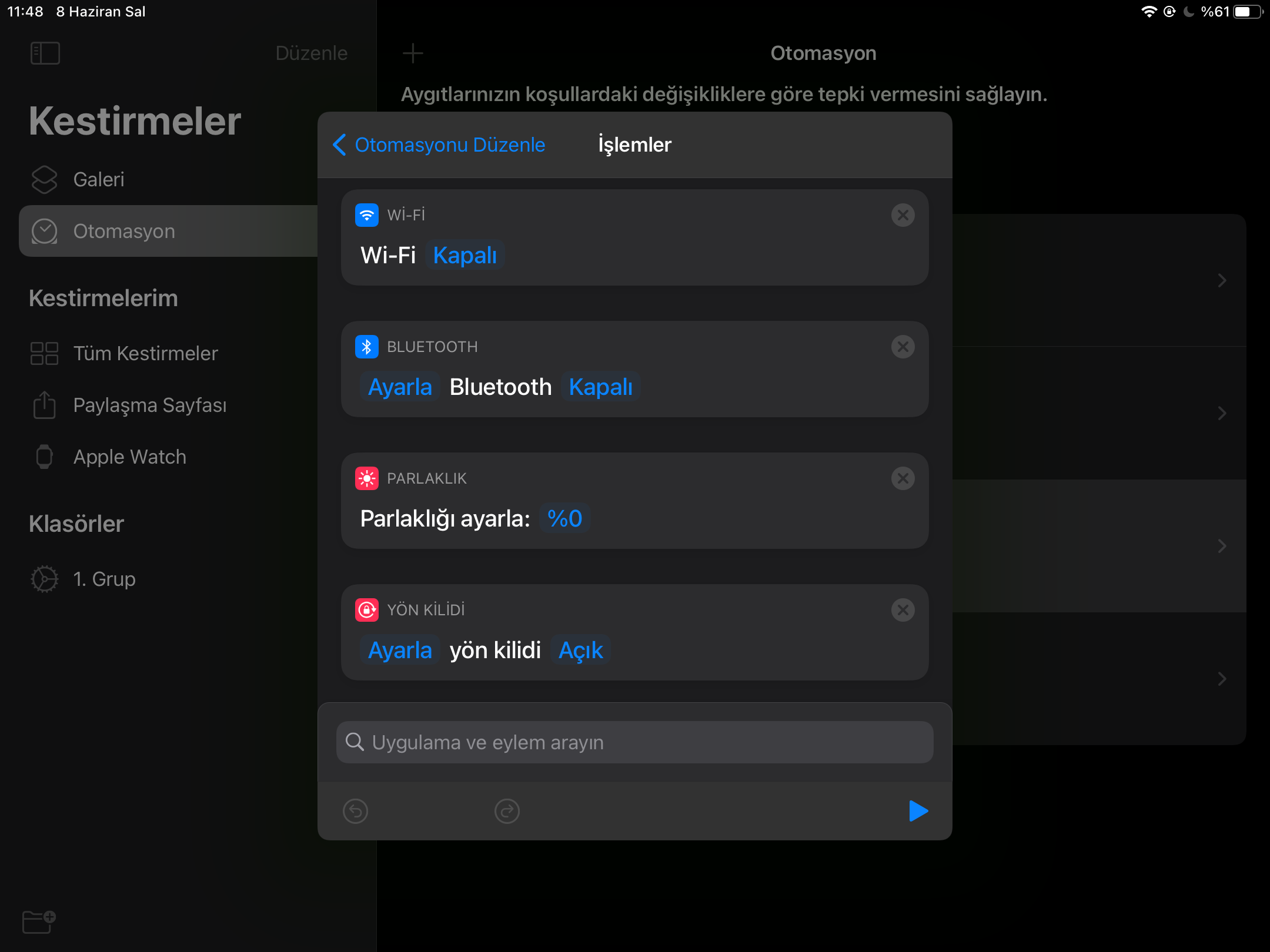Tap the plus icon to add automation

click(413, 53)
